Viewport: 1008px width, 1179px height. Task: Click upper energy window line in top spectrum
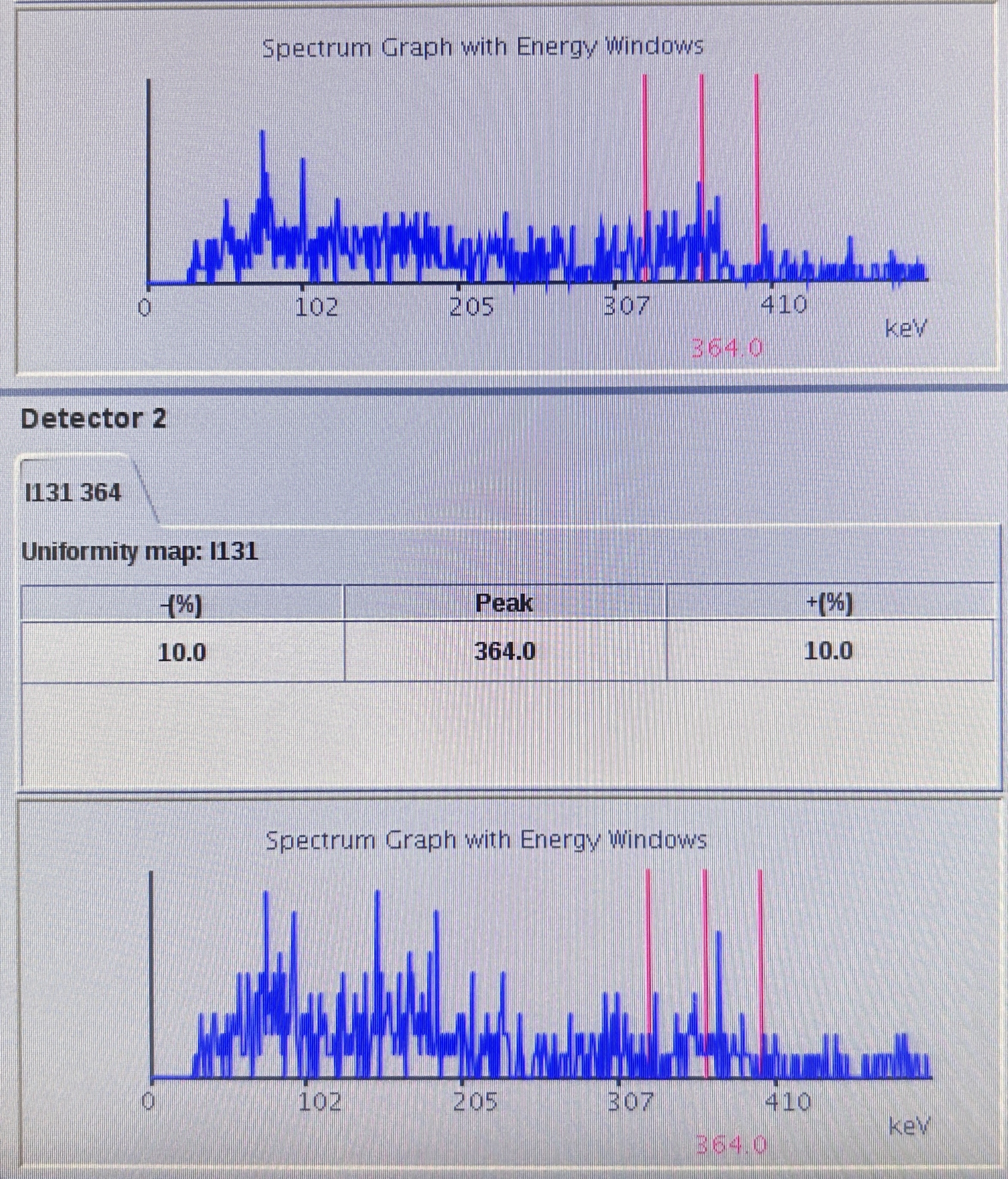coord(756,142)
